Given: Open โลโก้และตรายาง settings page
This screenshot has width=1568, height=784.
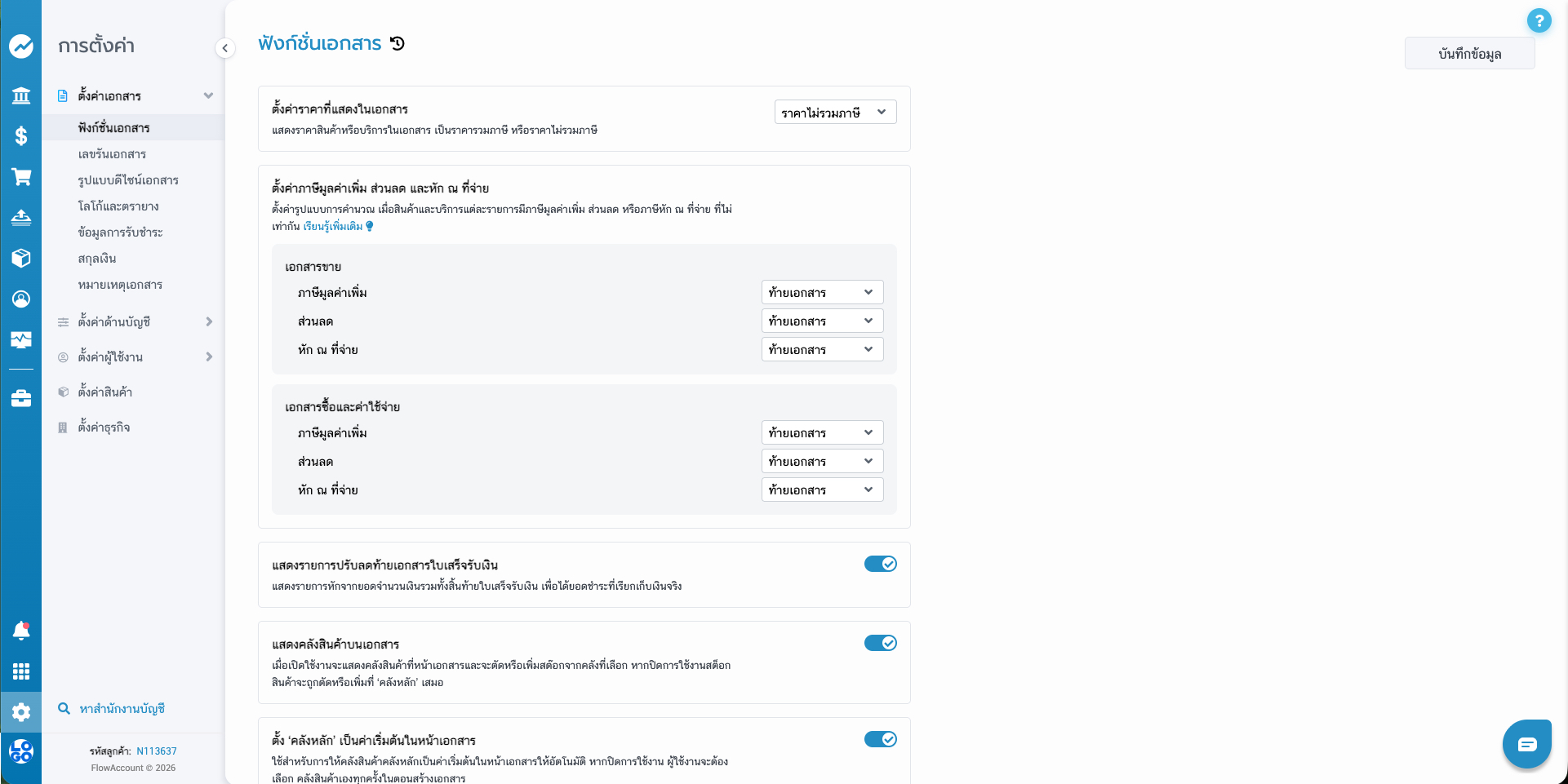Looking at the screenshot, I should coord(118,206).
